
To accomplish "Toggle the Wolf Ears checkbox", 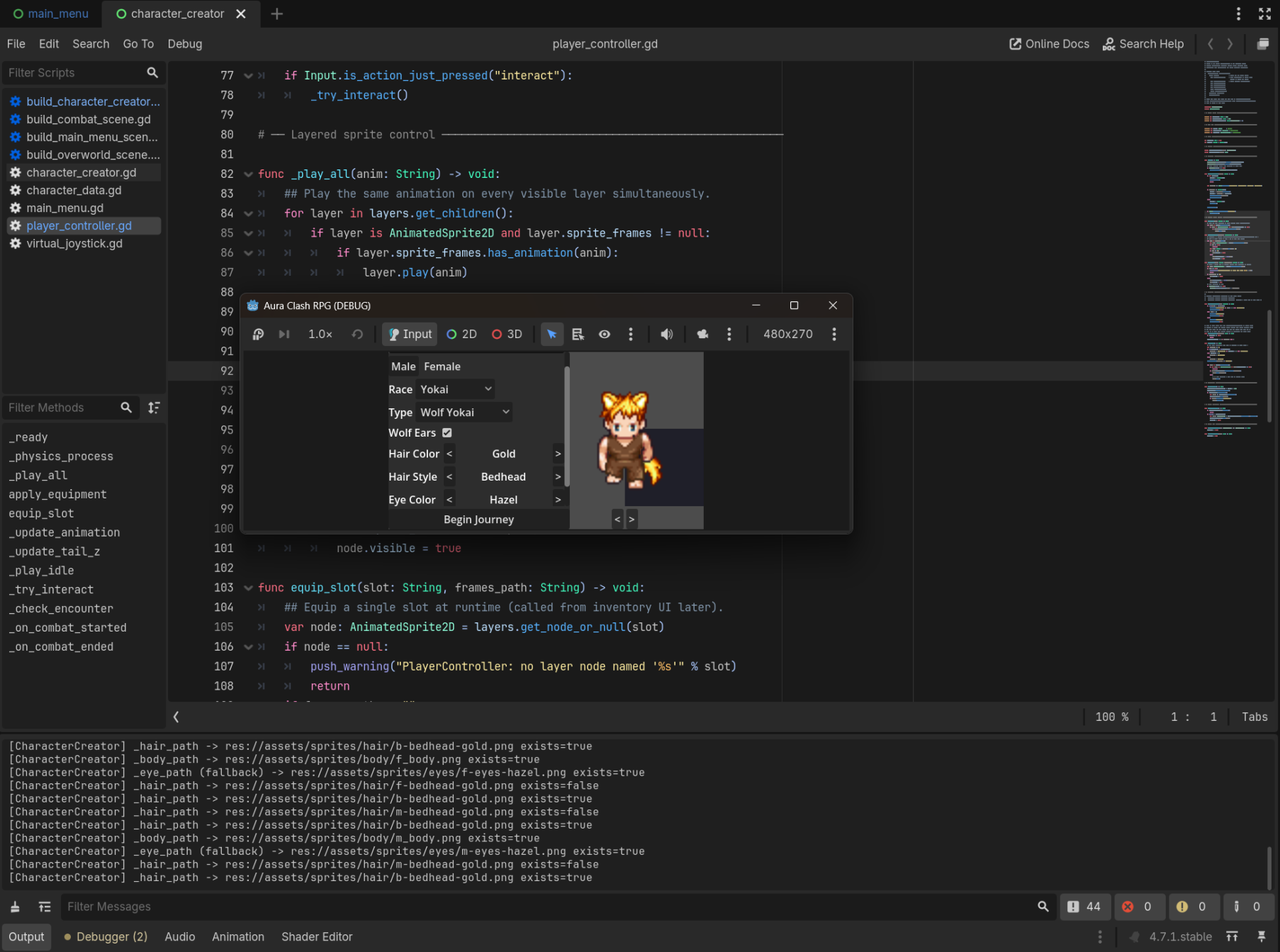I will tap(447, 432).
